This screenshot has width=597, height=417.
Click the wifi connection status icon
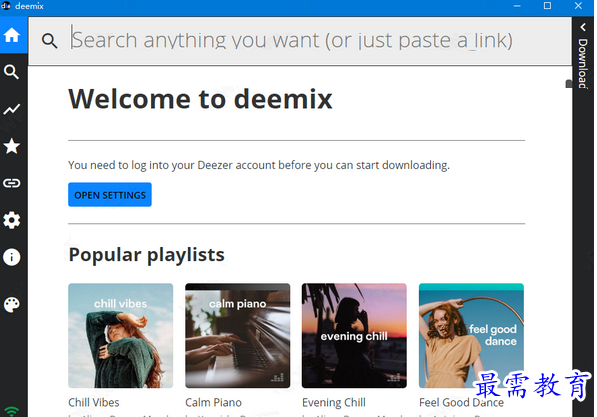click(x=12, y=412)
